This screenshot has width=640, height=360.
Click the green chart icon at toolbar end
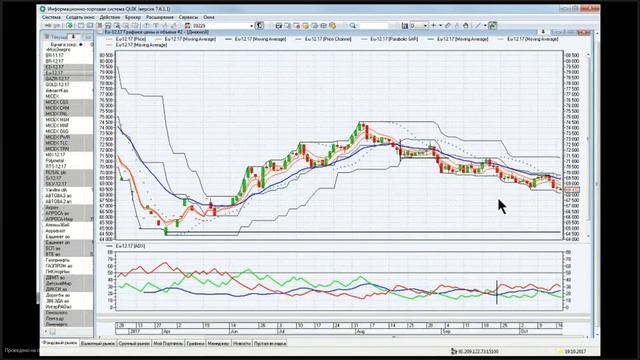pos(493,25)
